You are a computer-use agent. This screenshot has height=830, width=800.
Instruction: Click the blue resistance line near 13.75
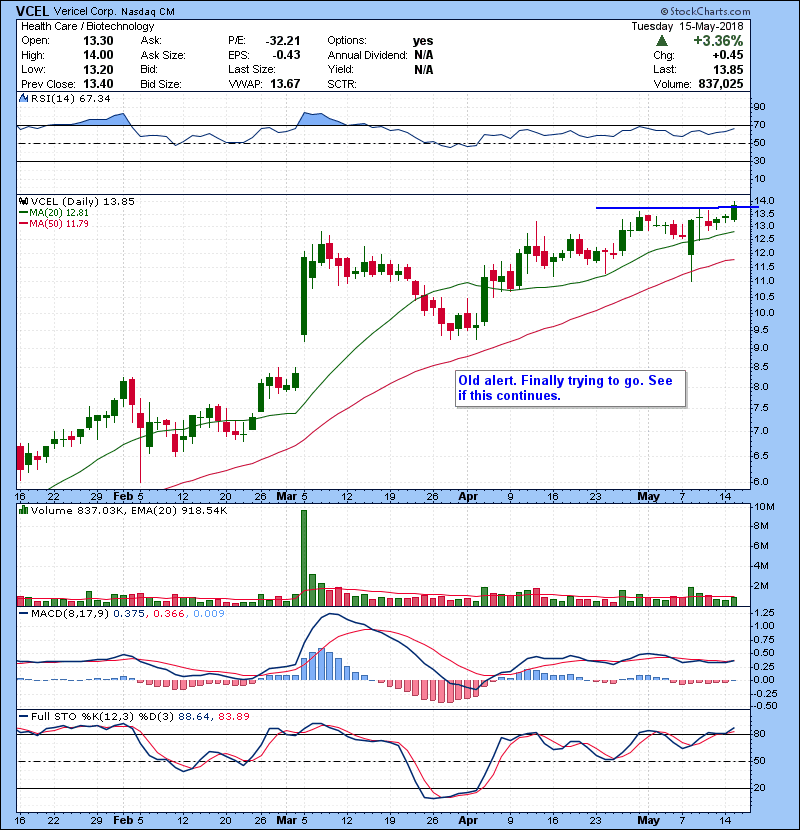click(x=676, y=208)
